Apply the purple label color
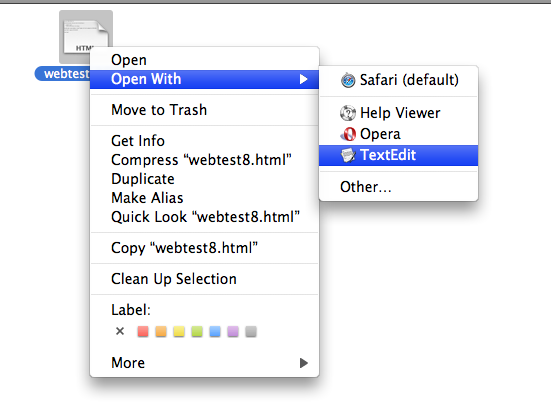The image size is (551, 413). pos(233,331)
